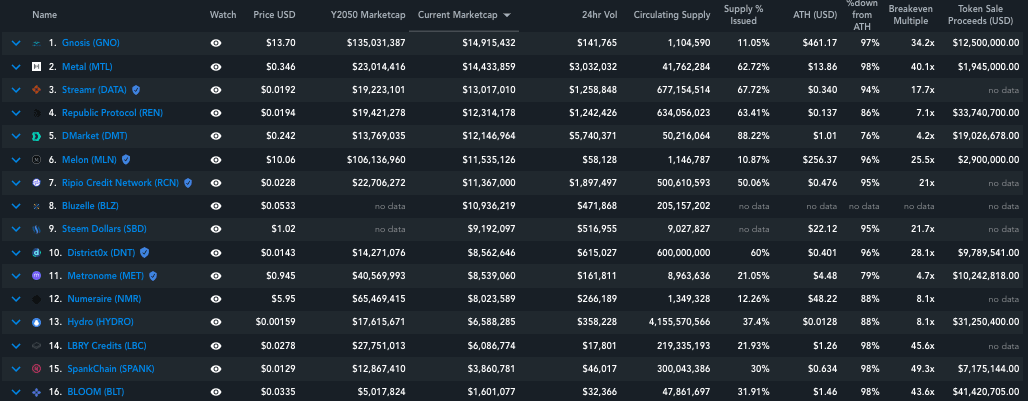
Task: Open the Numeraire (NMR) link
Action: pos(104,299)
